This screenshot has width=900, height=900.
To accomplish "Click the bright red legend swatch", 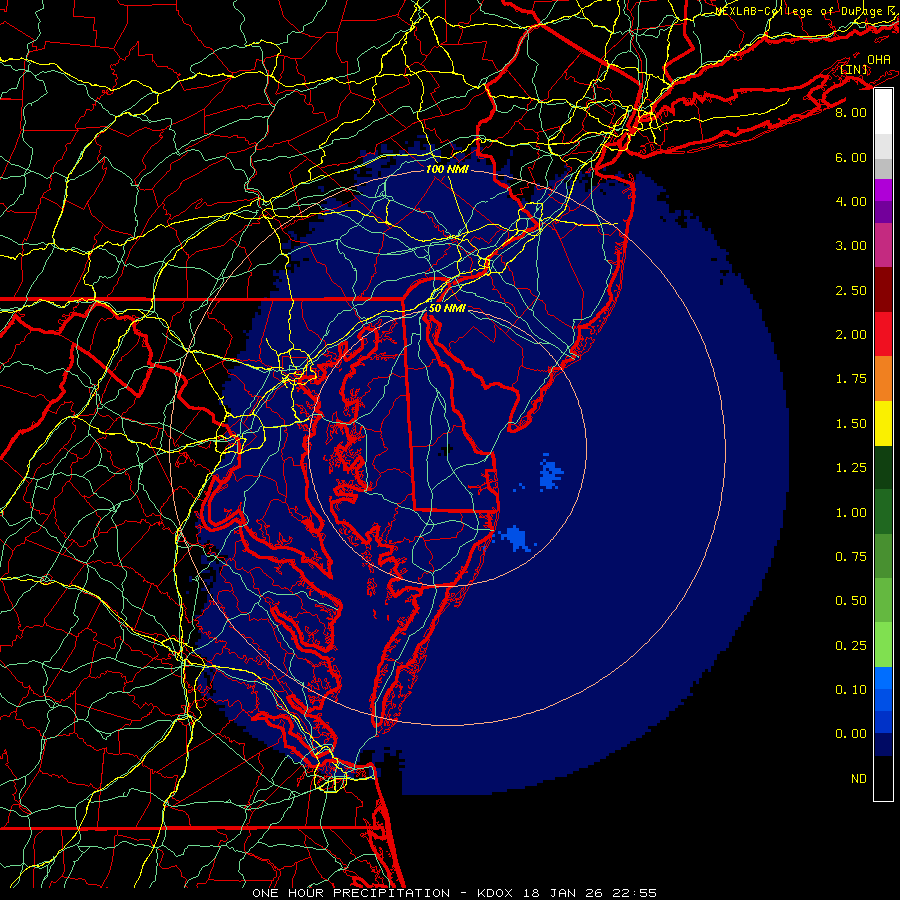I will [883, 334].
